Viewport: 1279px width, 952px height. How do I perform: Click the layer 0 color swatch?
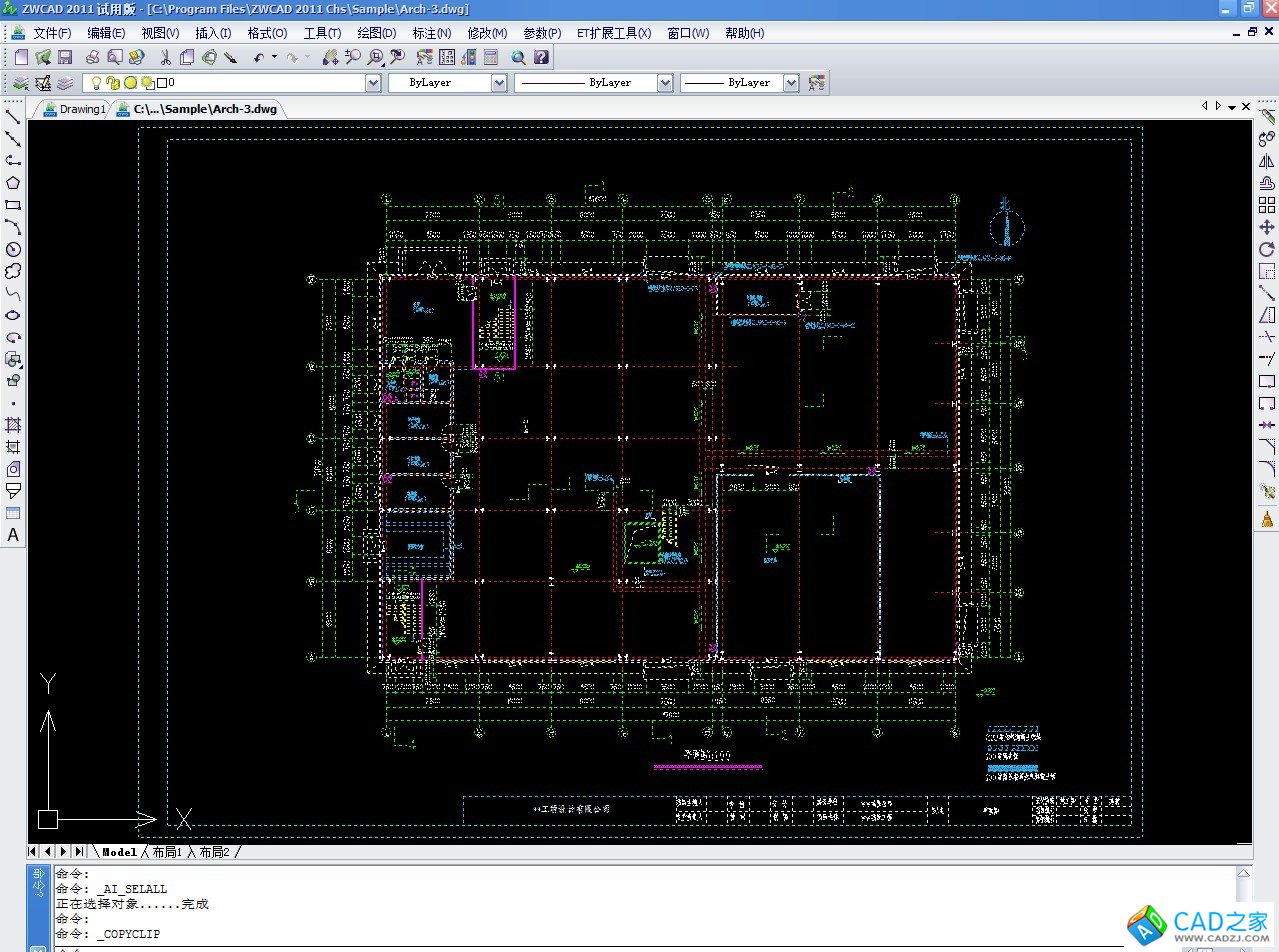click(x=162, y=83)
